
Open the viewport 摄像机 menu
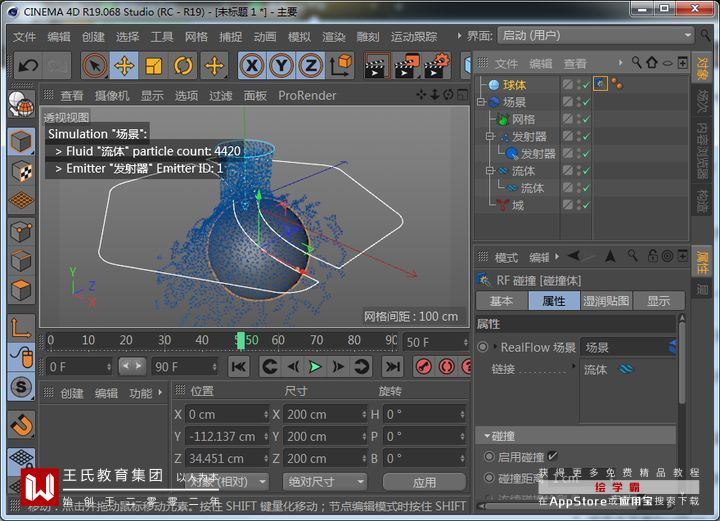click(112, 95)
